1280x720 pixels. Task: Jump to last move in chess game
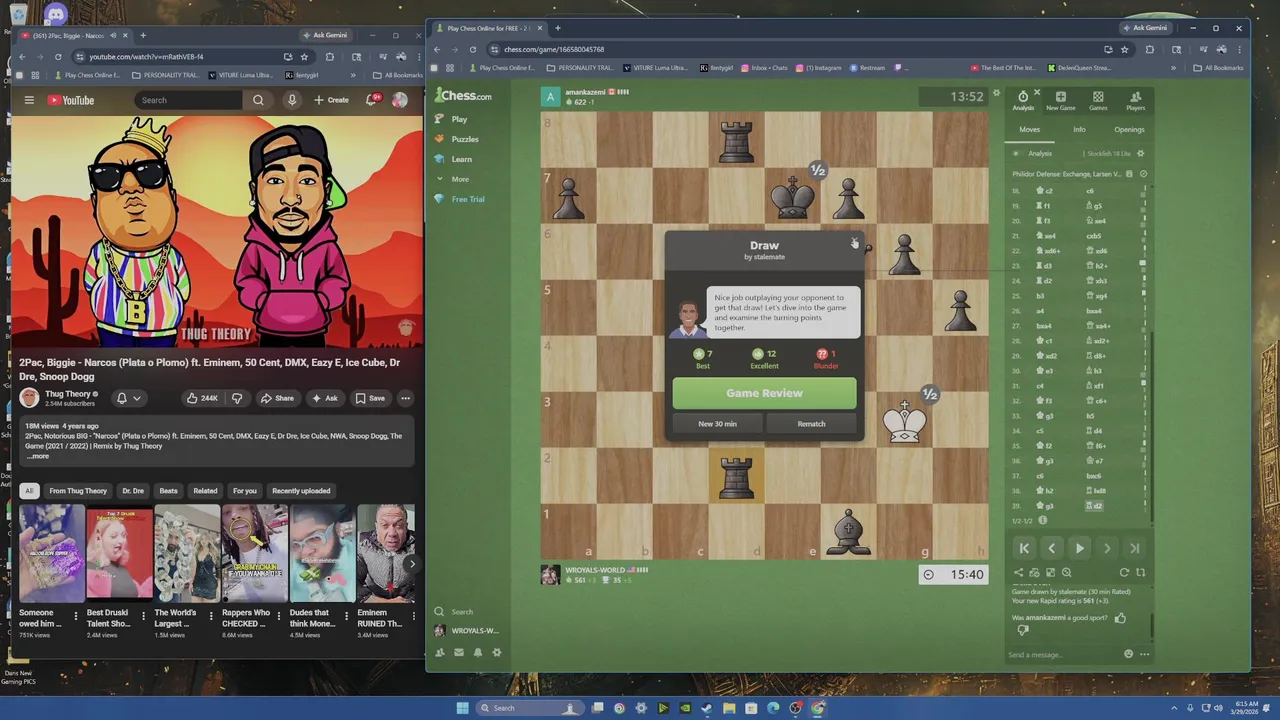(x=1134, y=548)
